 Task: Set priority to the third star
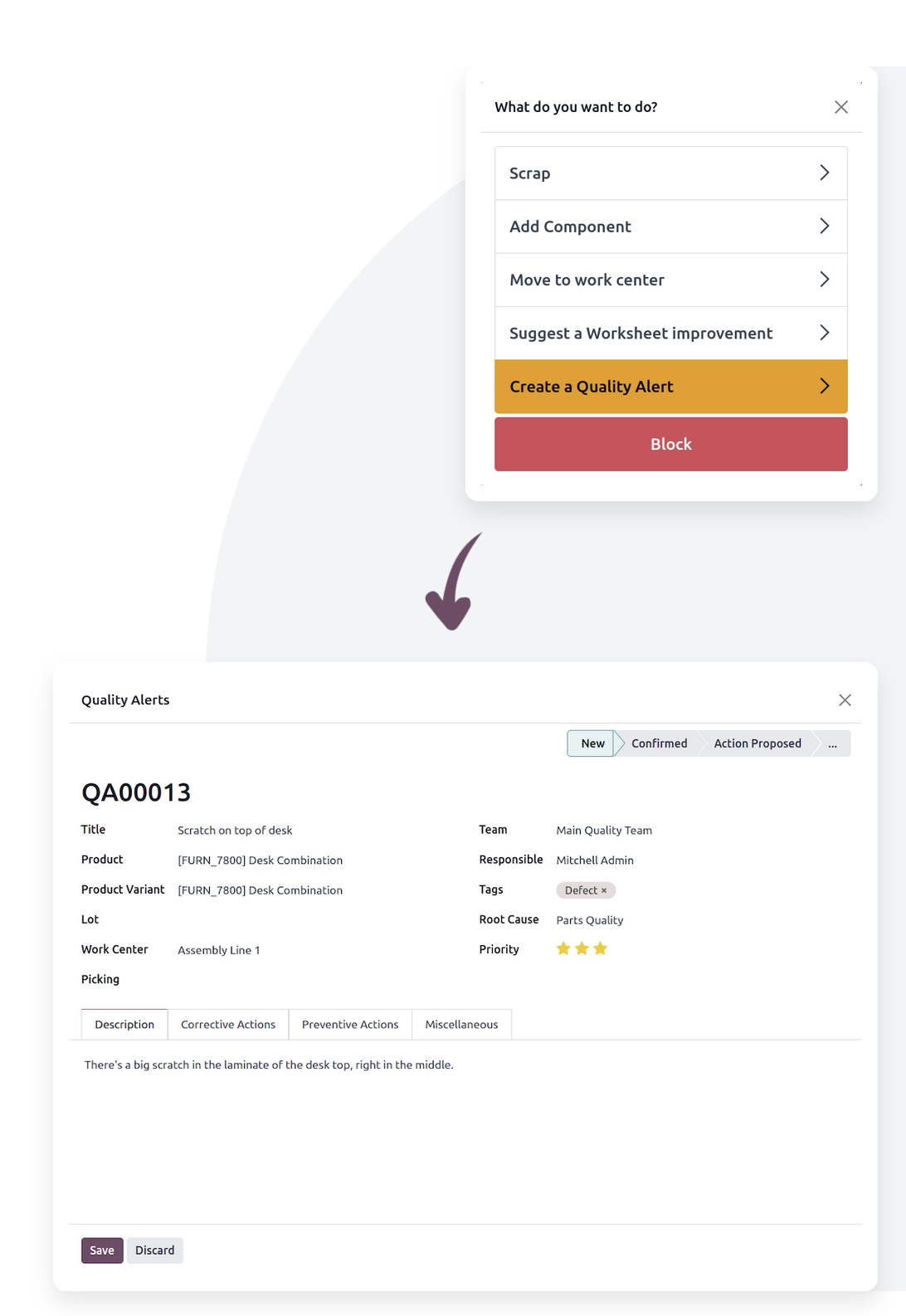point(601,948)
